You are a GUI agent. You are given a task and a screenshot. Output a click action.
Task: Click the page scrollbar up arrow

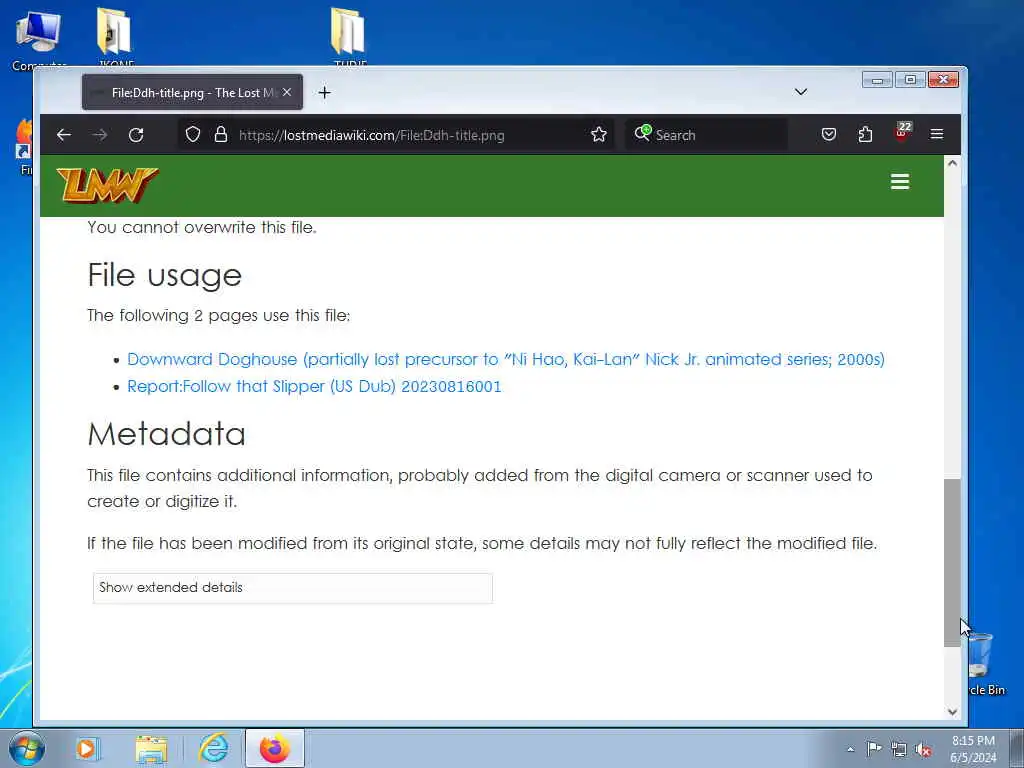(x=952, y=163)
